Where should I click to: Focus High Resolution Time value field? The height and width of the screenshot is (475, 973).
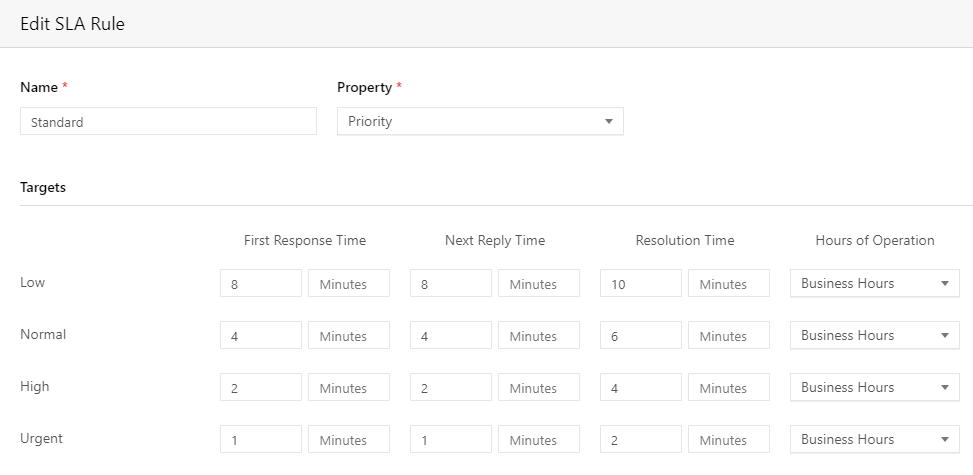pos(640,388)
